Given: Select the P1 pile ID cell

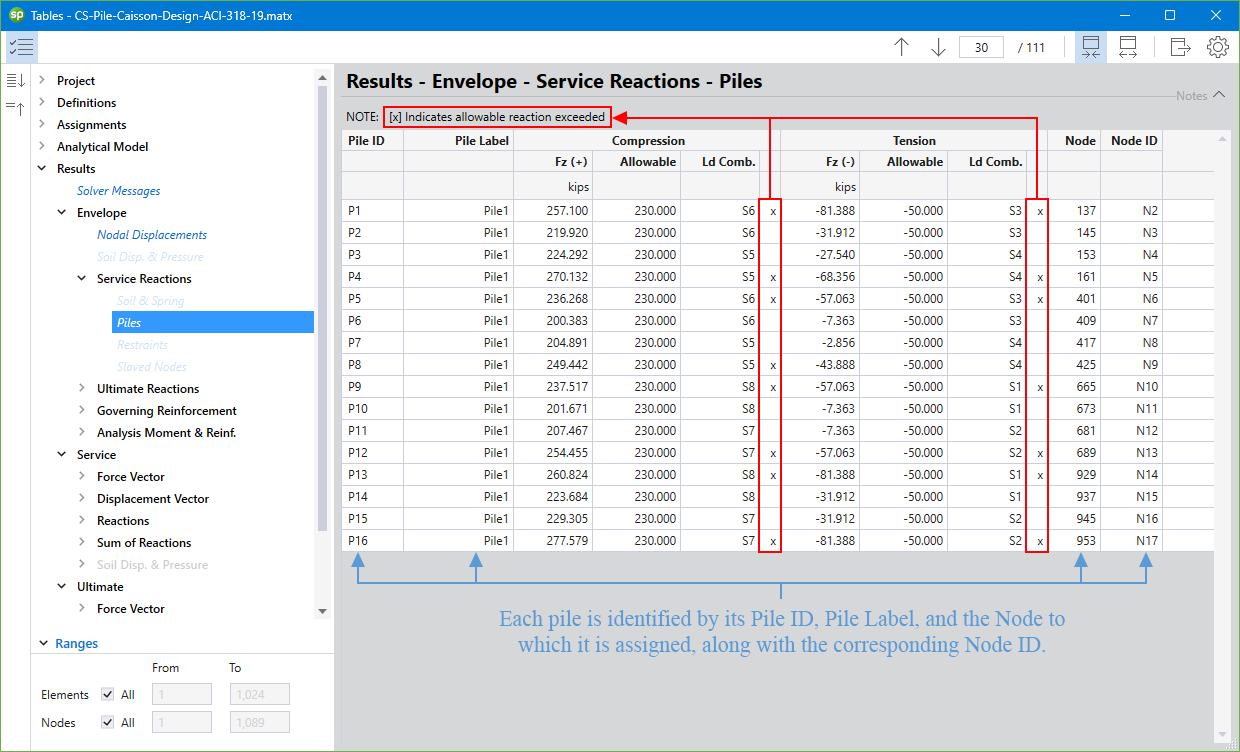Looking at the screenshot, I should 373,211.
